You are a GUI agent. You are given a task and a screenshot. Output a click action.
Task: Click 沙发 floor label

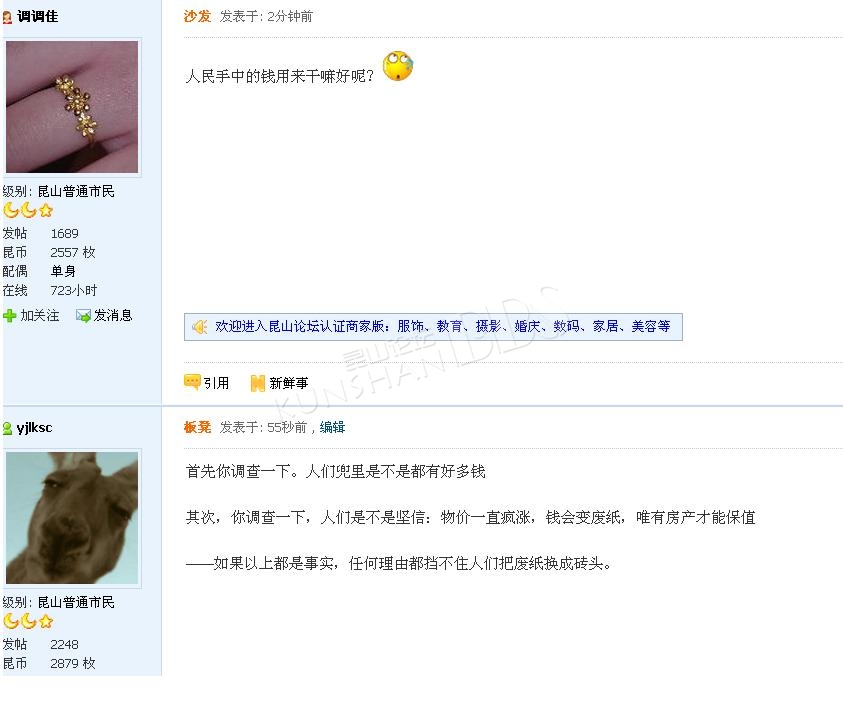[x=197, y=17]
